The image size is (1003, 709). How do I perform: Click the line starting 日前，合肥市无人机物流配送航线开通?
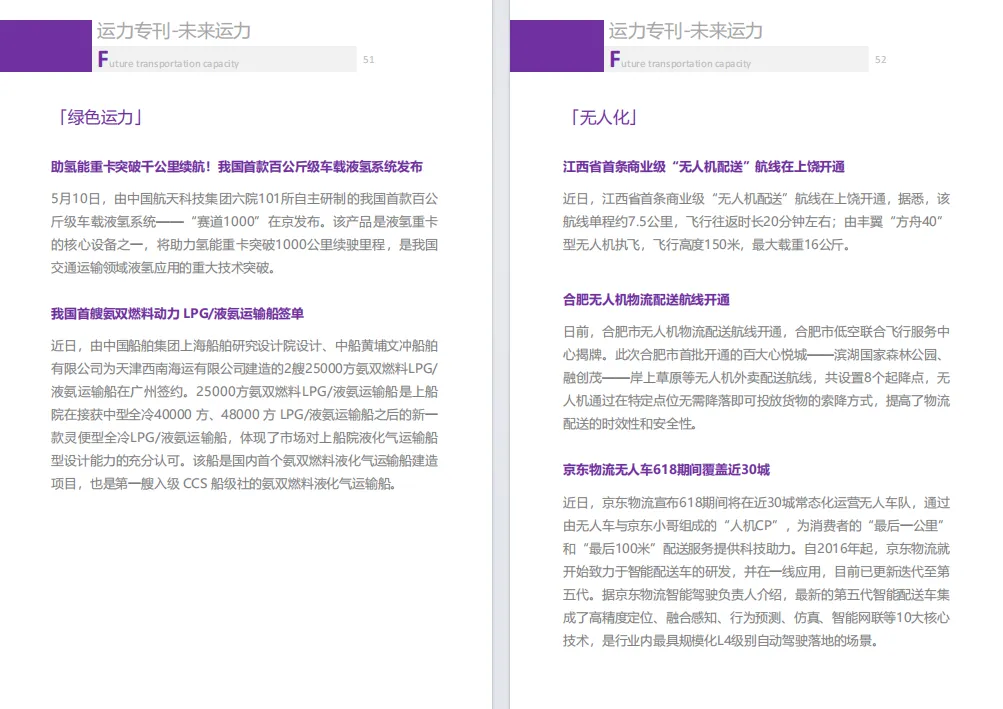click(x=756, y=332)
